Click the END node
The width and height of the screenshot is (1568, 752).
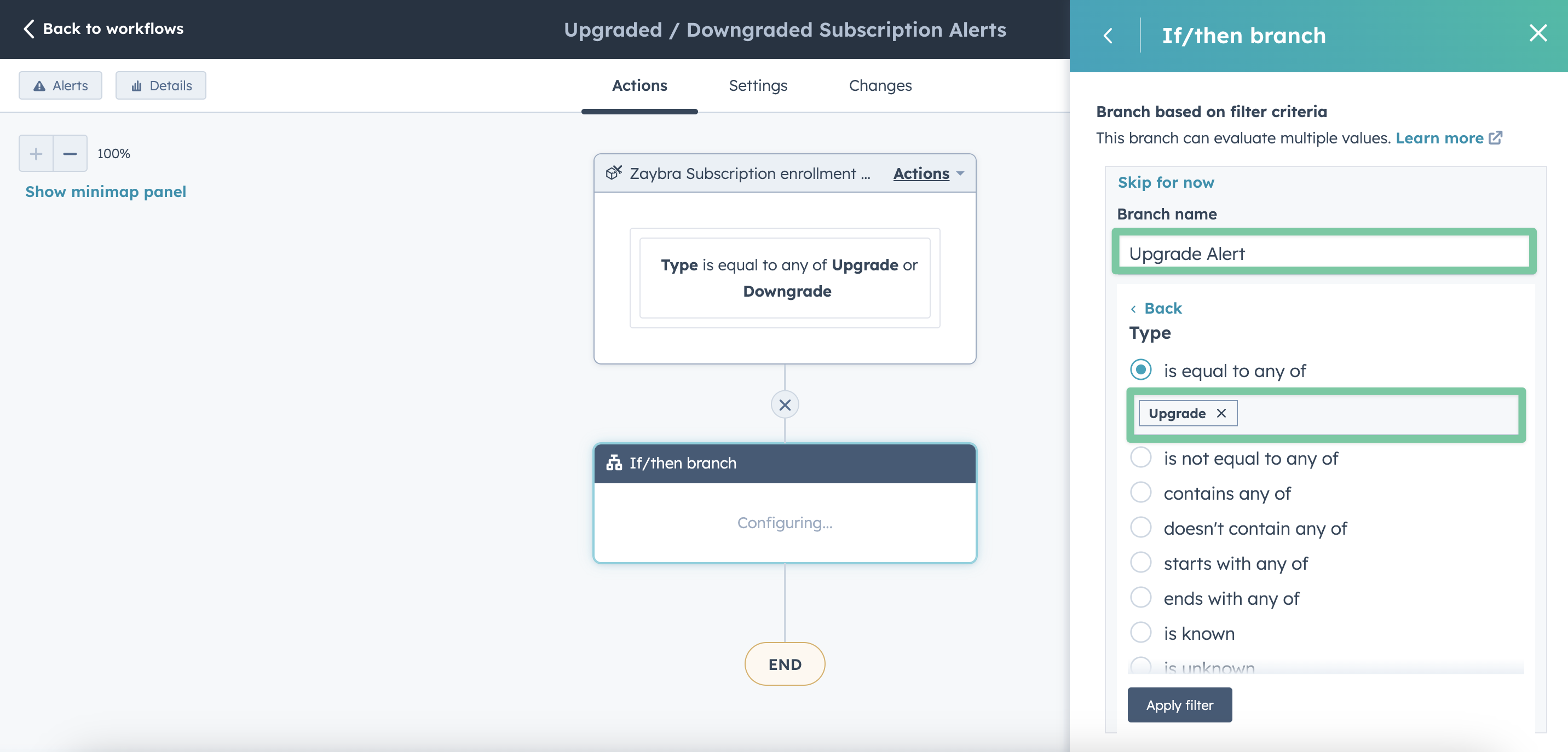(x=785, y=664)
